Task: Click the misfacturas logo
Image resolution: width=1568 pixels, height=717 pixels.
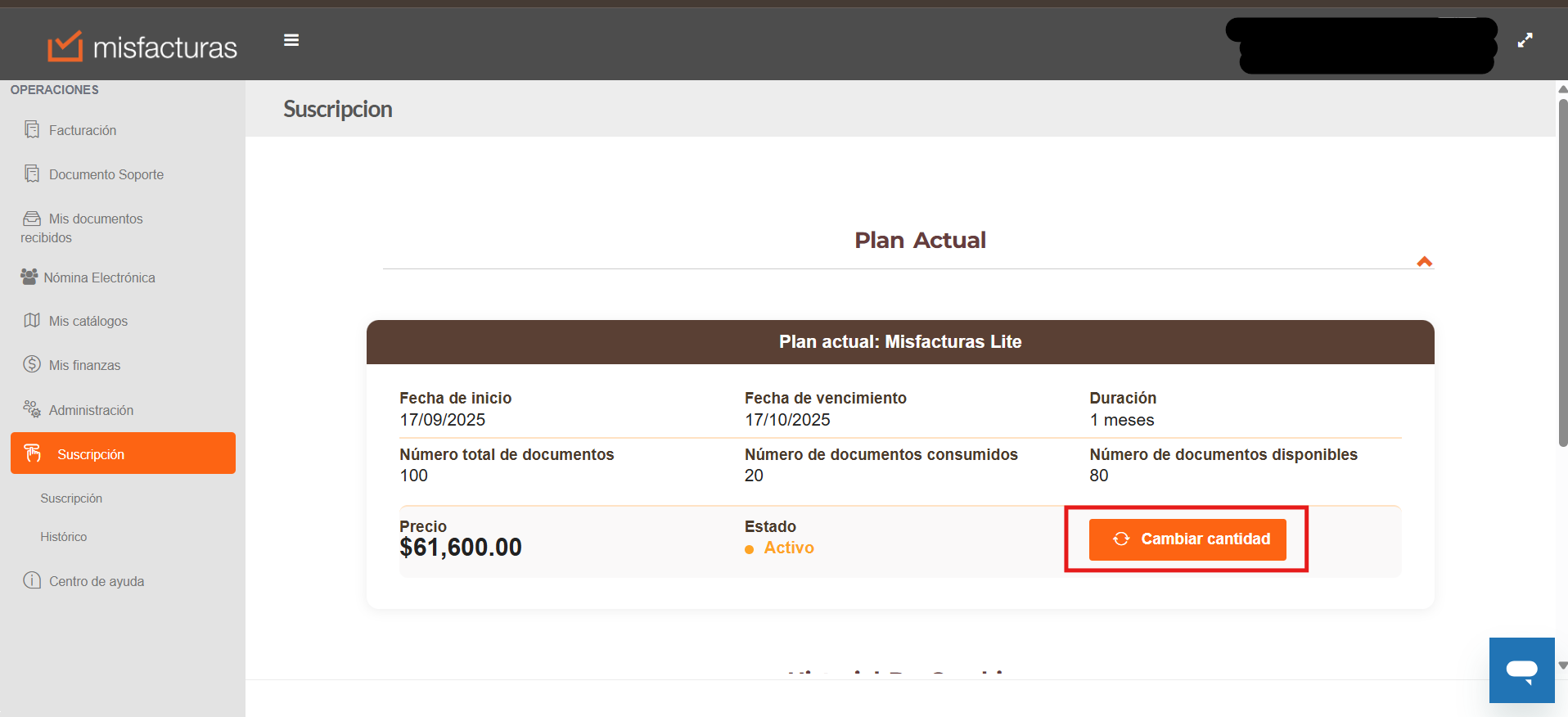Action: tap(142, 47)
